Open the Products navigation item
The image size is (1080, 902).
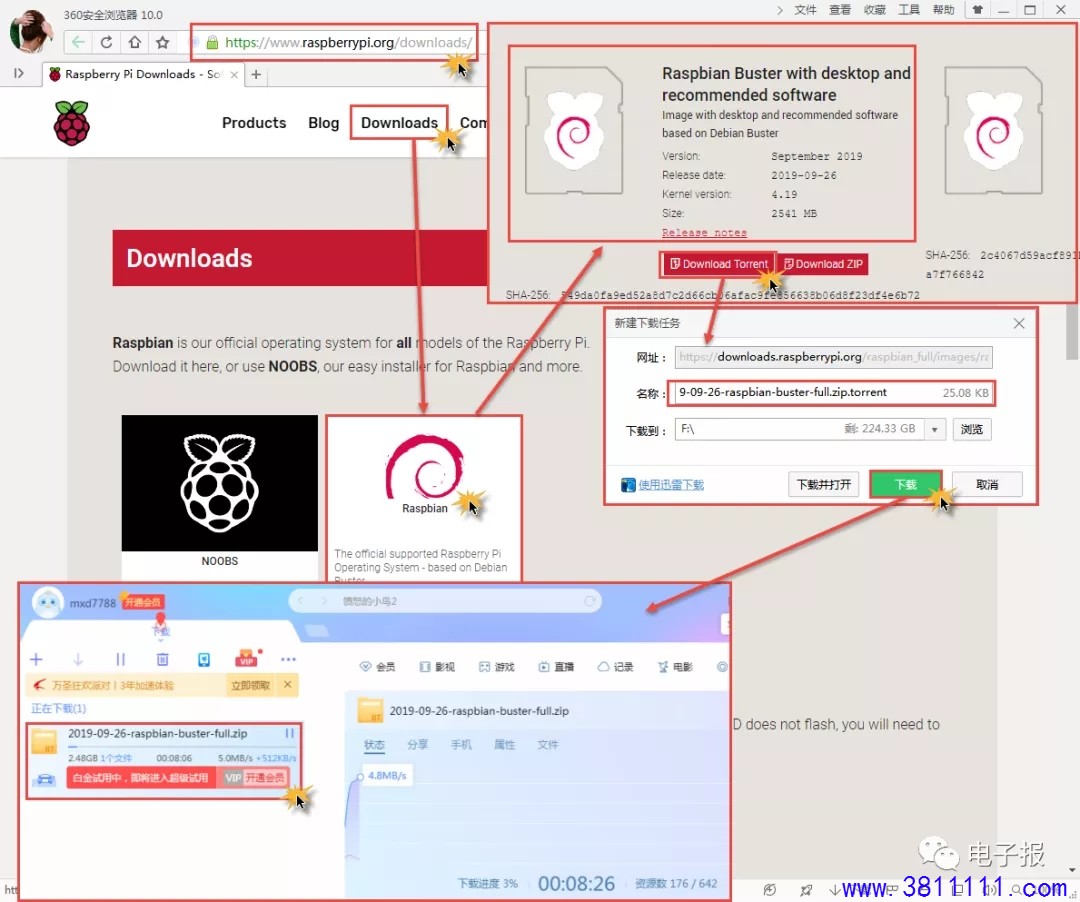[254, 123]
